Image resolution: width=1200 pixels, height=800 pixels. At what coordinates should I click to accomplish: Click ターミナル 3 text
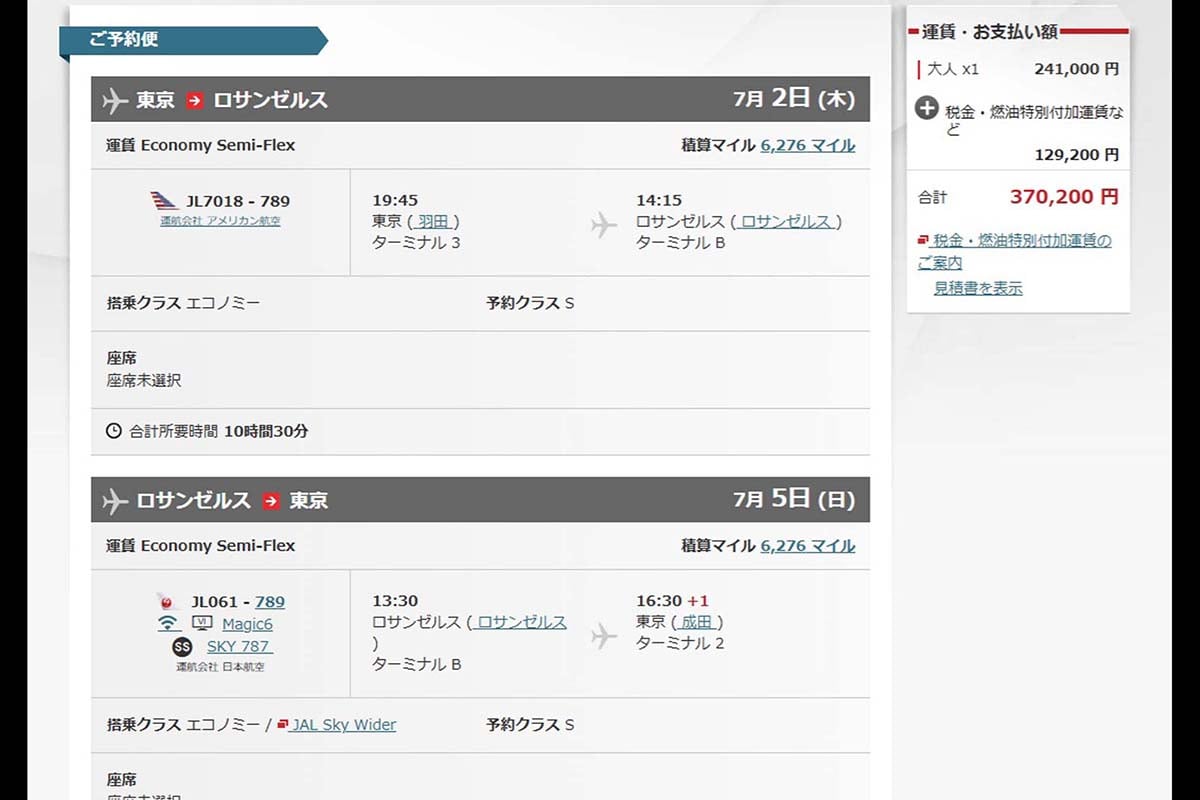(x=416, y=242)
